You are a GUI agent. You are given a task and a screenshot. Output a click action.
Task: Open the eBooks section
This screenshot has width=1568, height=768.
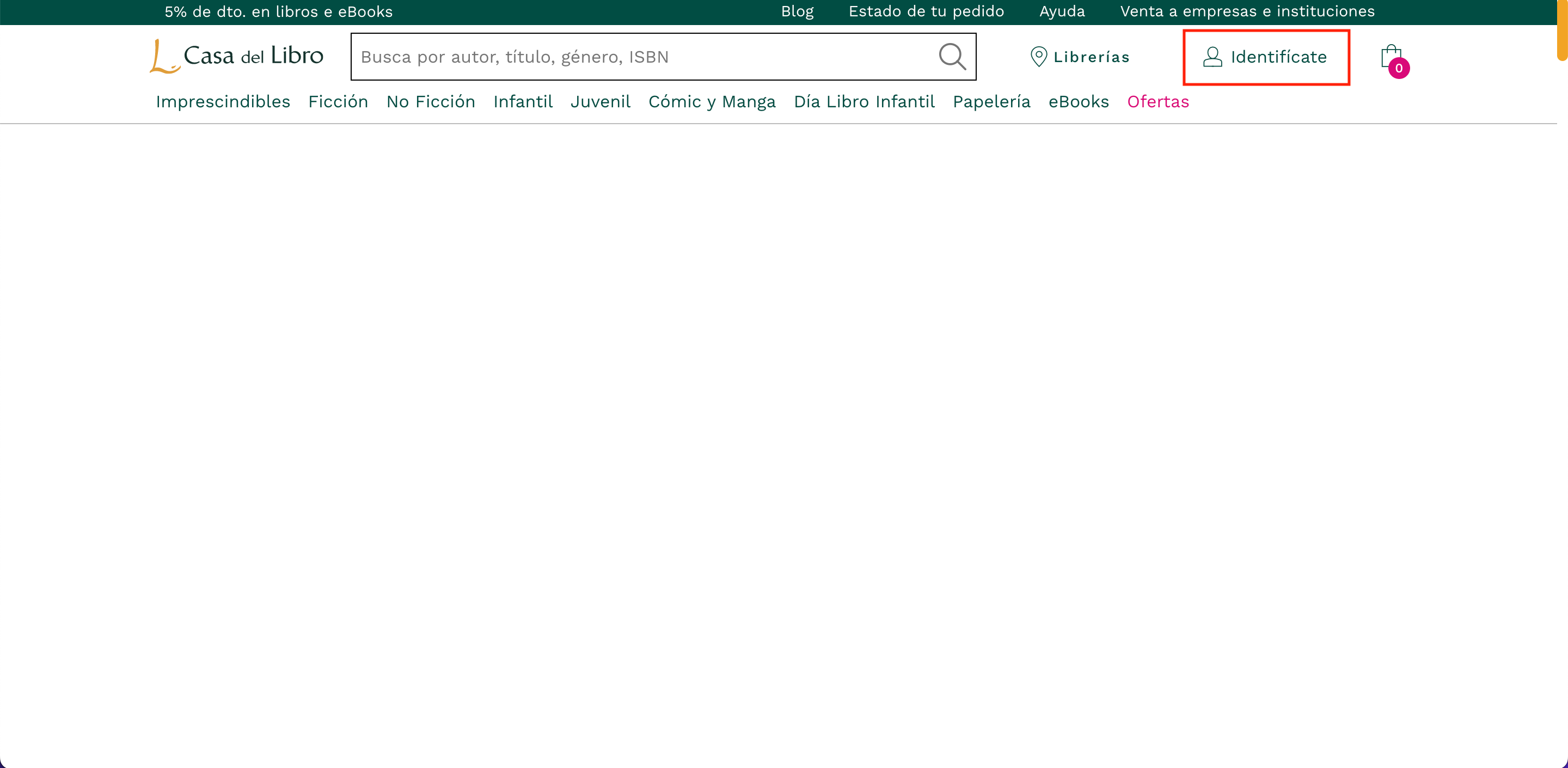coord(1079,102)
